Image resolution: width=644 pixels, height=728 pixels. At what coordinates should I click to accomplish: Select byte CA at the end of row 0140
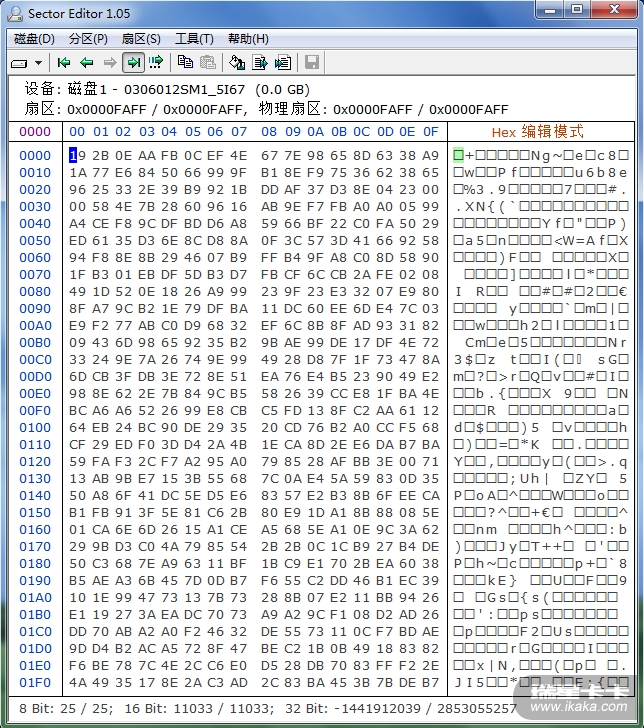[x=431, y=495]
